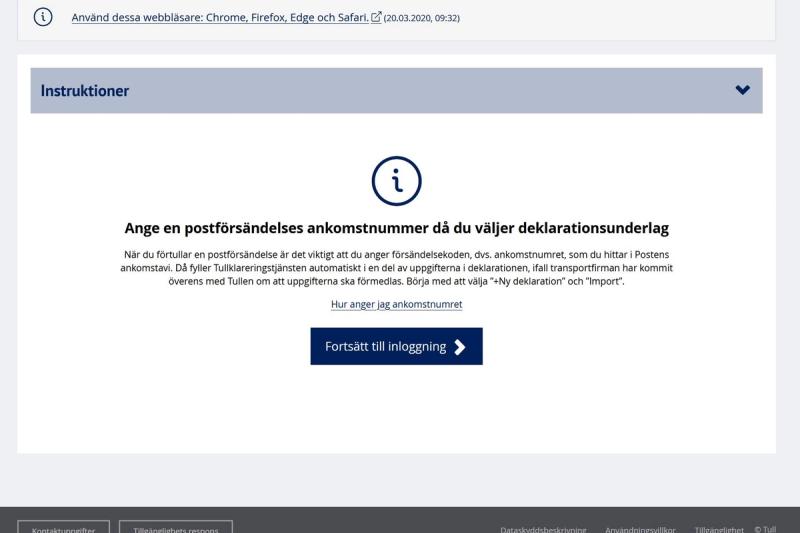Toggle the blue-grey Instruktioner accordion header bar
The height and width of the screenshot is (533, 800).
pyautogui.click(x=400, y=91)
